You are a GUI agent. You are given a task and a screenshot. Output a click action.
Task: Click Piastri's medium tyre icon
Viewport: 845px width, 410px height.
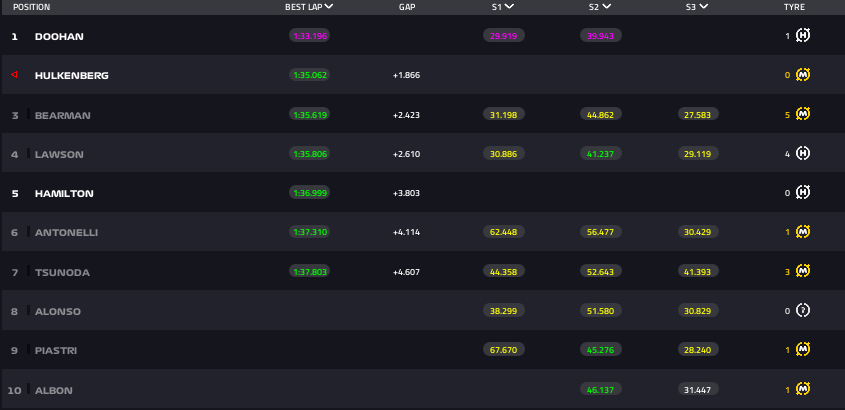point(802,350)
